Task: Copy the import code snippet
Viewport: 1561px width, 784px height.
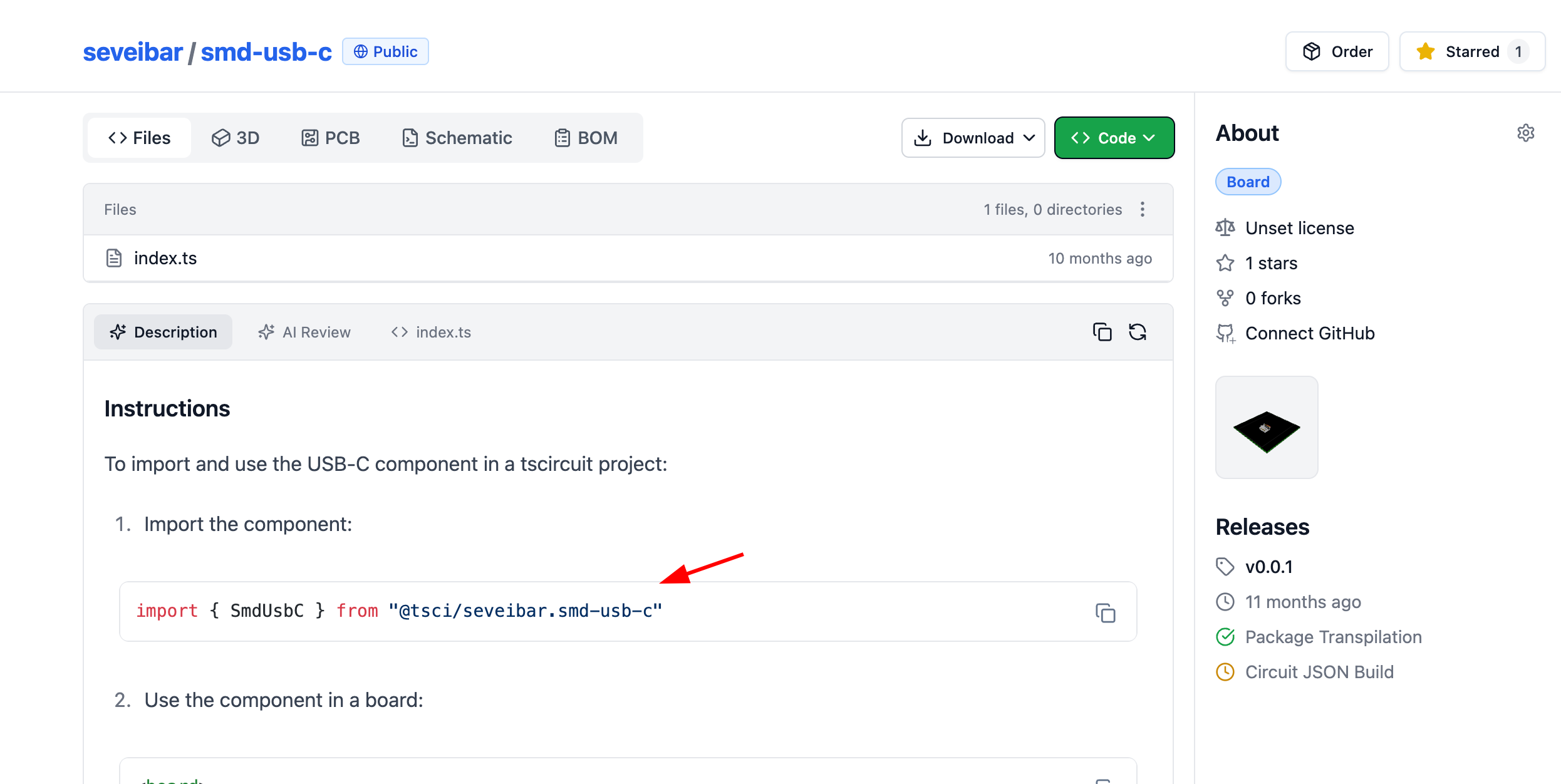Action: 1105,612
